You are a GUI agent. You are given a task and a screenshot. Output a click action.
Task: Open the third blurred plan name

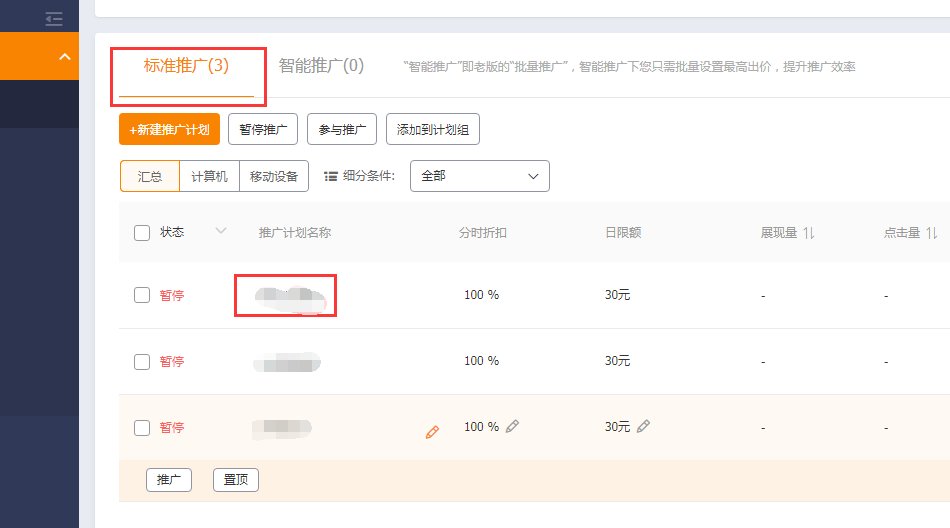(282, 428)
